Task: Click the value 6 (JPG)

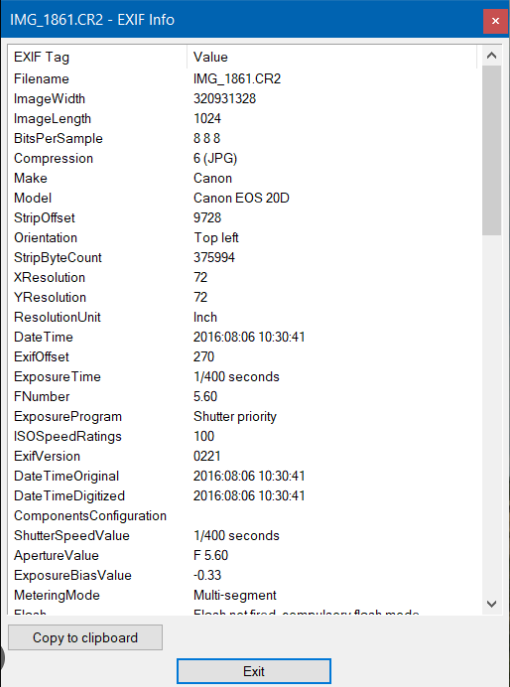Action: coord(215,158)
